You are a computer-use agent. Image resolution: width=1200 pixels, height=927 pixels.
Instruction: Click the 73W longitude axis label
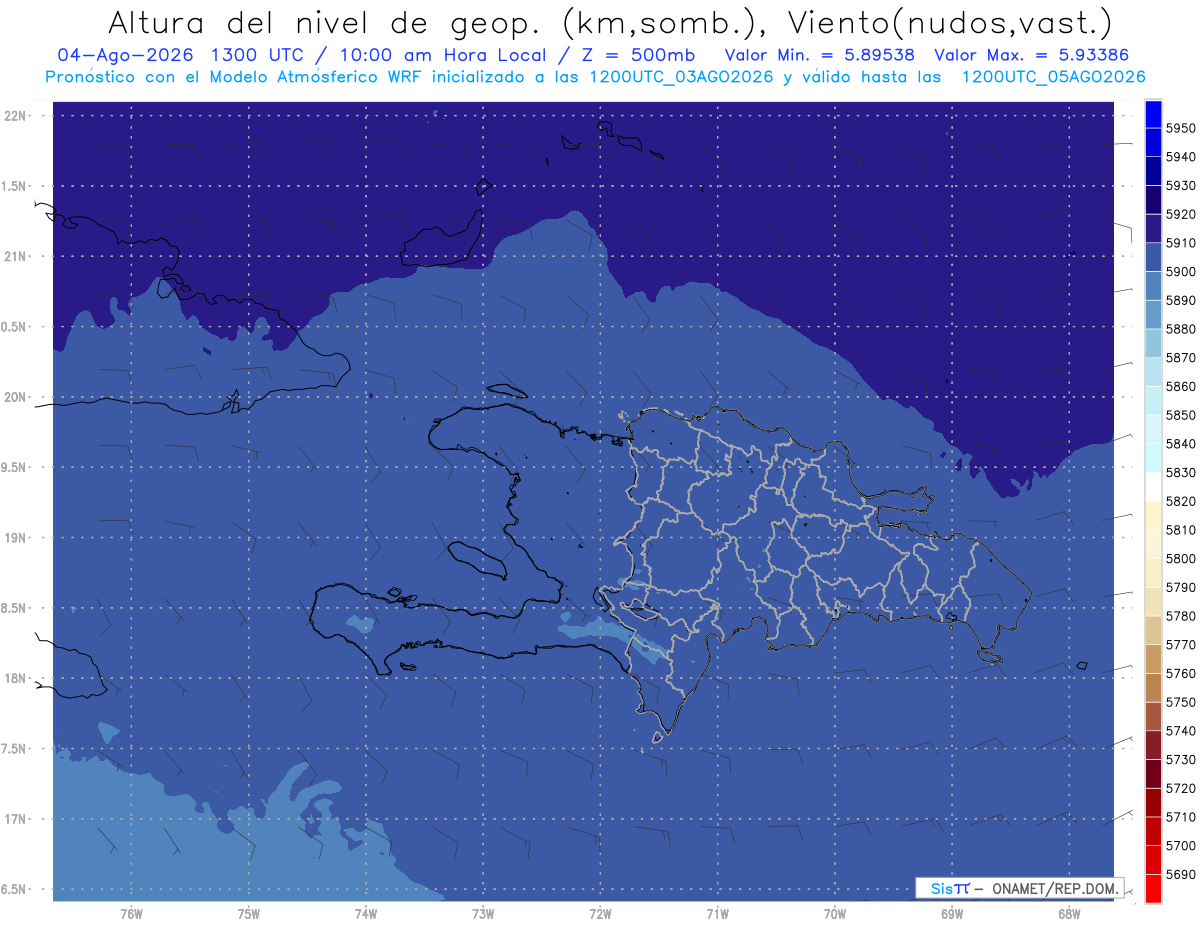pyautogui.click(x=483, y=912)
